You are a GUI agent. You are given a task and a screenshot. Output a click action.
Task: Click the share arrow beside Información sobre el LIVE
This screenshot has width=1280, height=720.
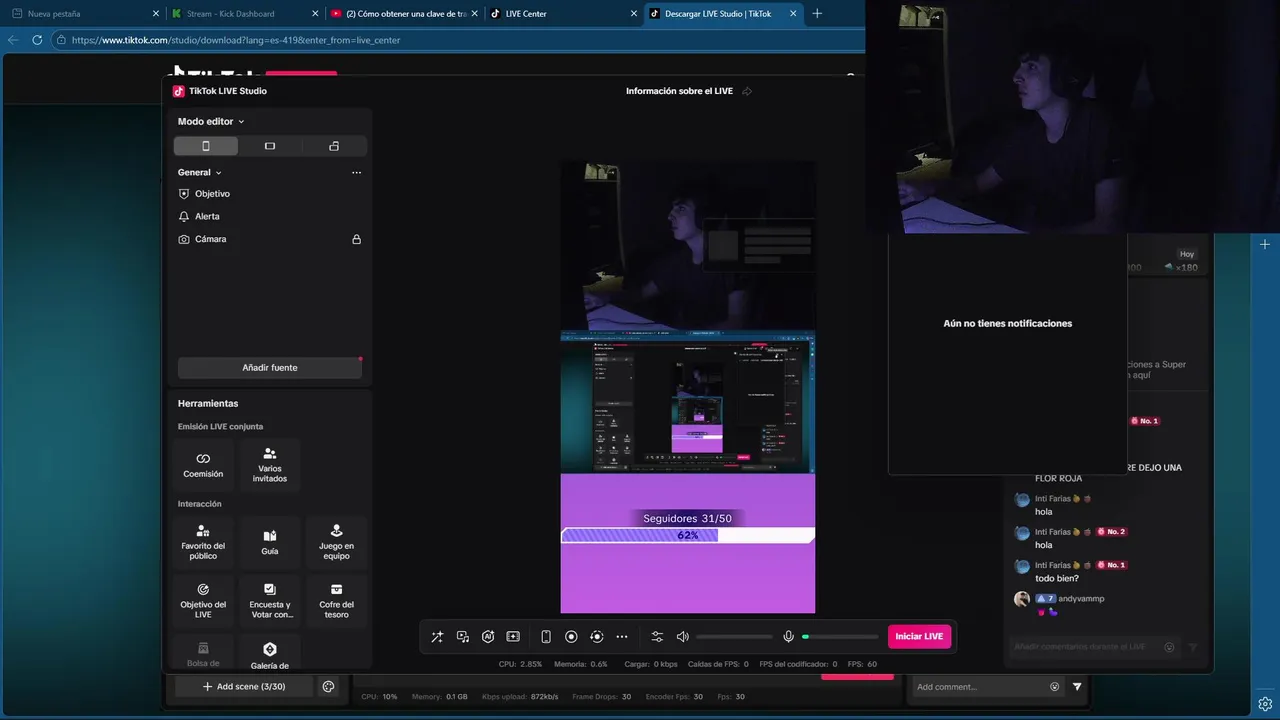click(x=747, y=91)
